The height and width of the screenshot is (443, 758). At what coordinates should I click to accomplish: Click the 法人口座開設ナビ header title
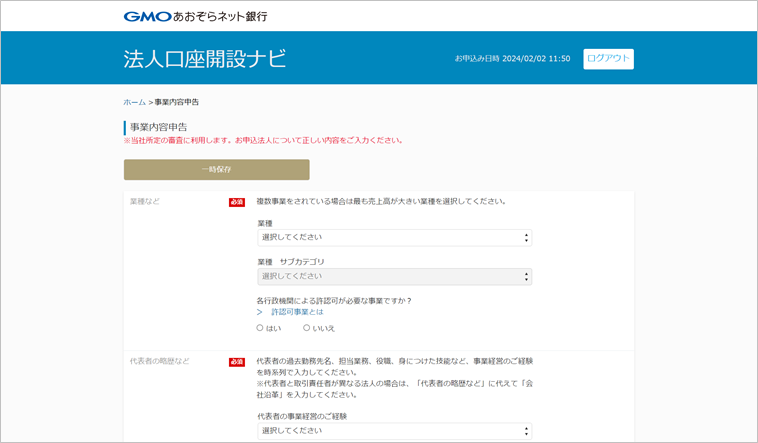coord(205,59)
